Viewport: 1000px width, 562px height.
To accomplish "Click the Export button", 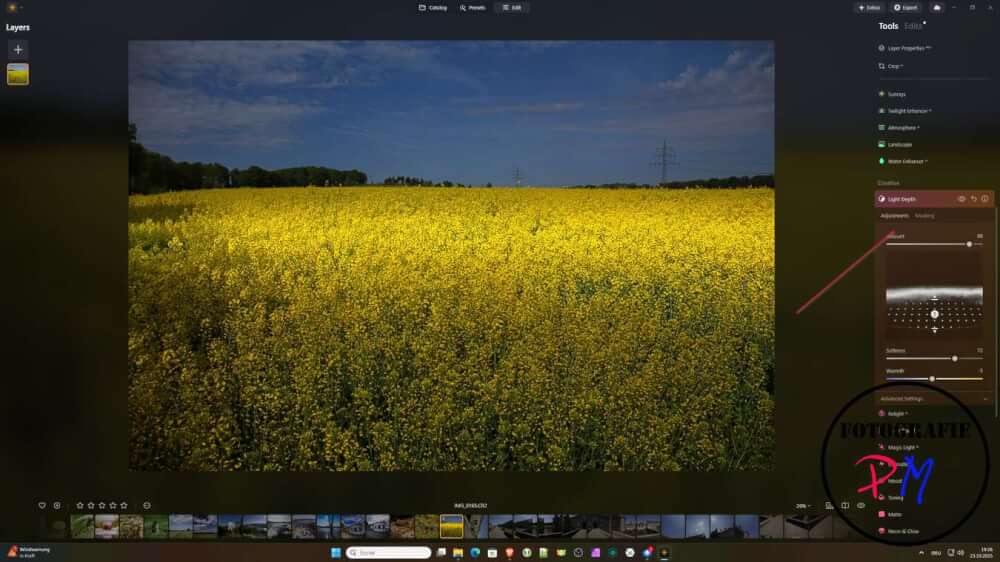I will pyautogui.click(x=904, y=7).
